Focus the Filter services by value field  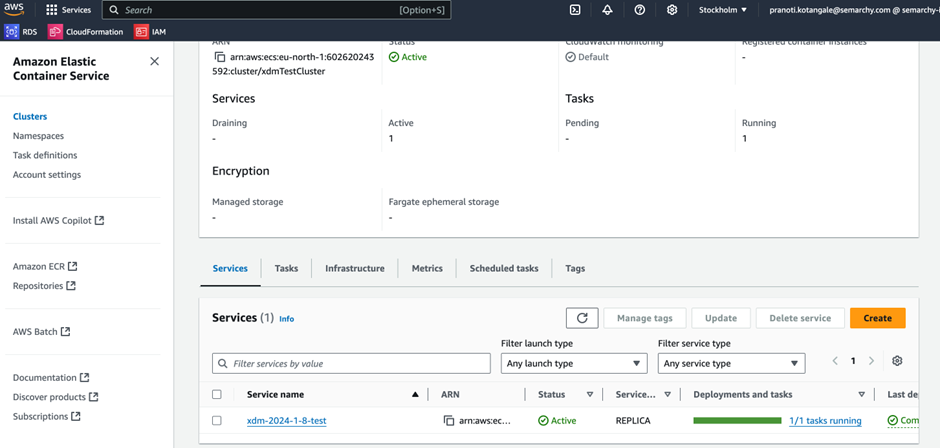click(x=351, y=363)
